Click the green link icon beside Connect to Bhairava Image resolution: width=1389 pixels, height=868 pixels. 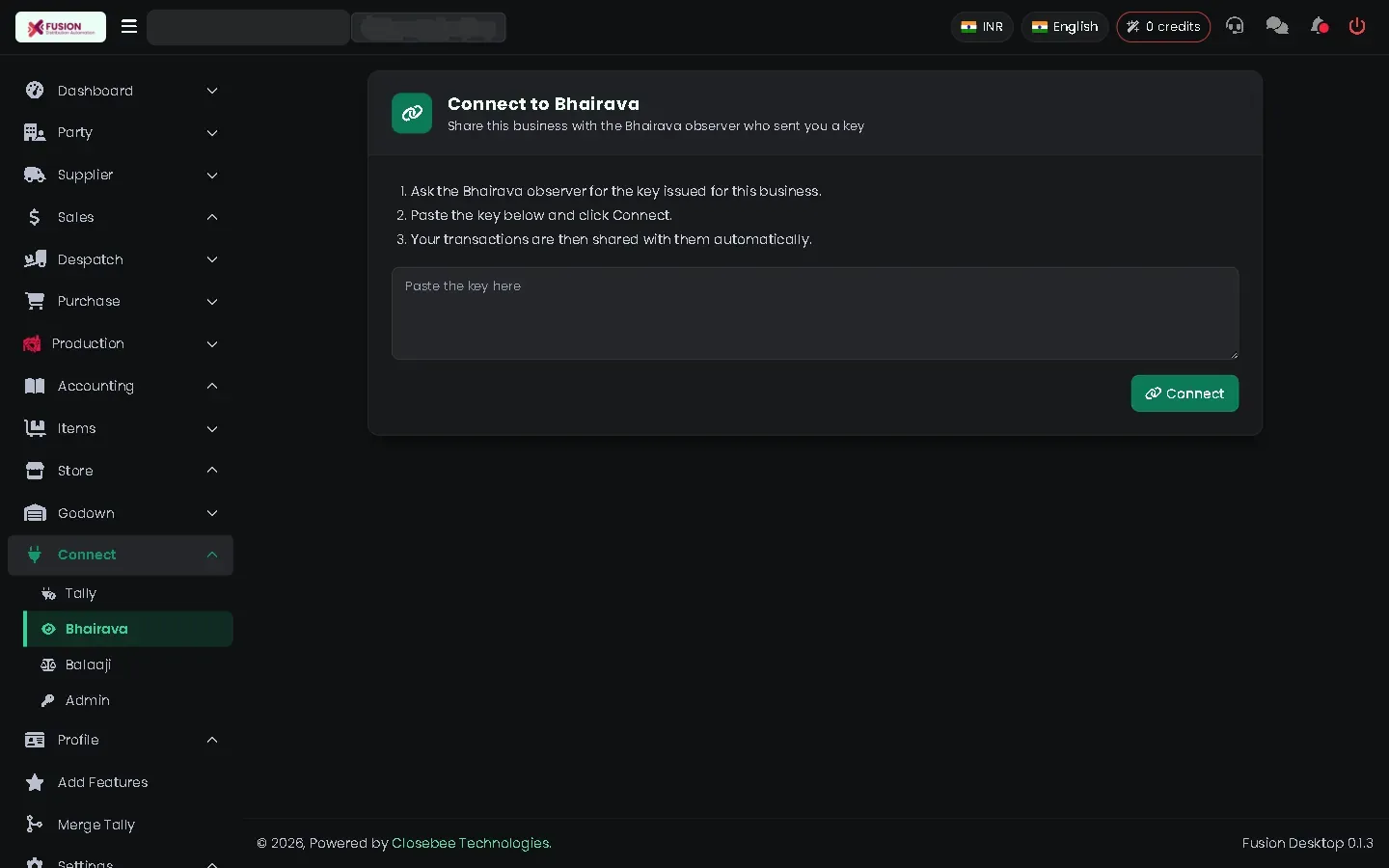412,113
